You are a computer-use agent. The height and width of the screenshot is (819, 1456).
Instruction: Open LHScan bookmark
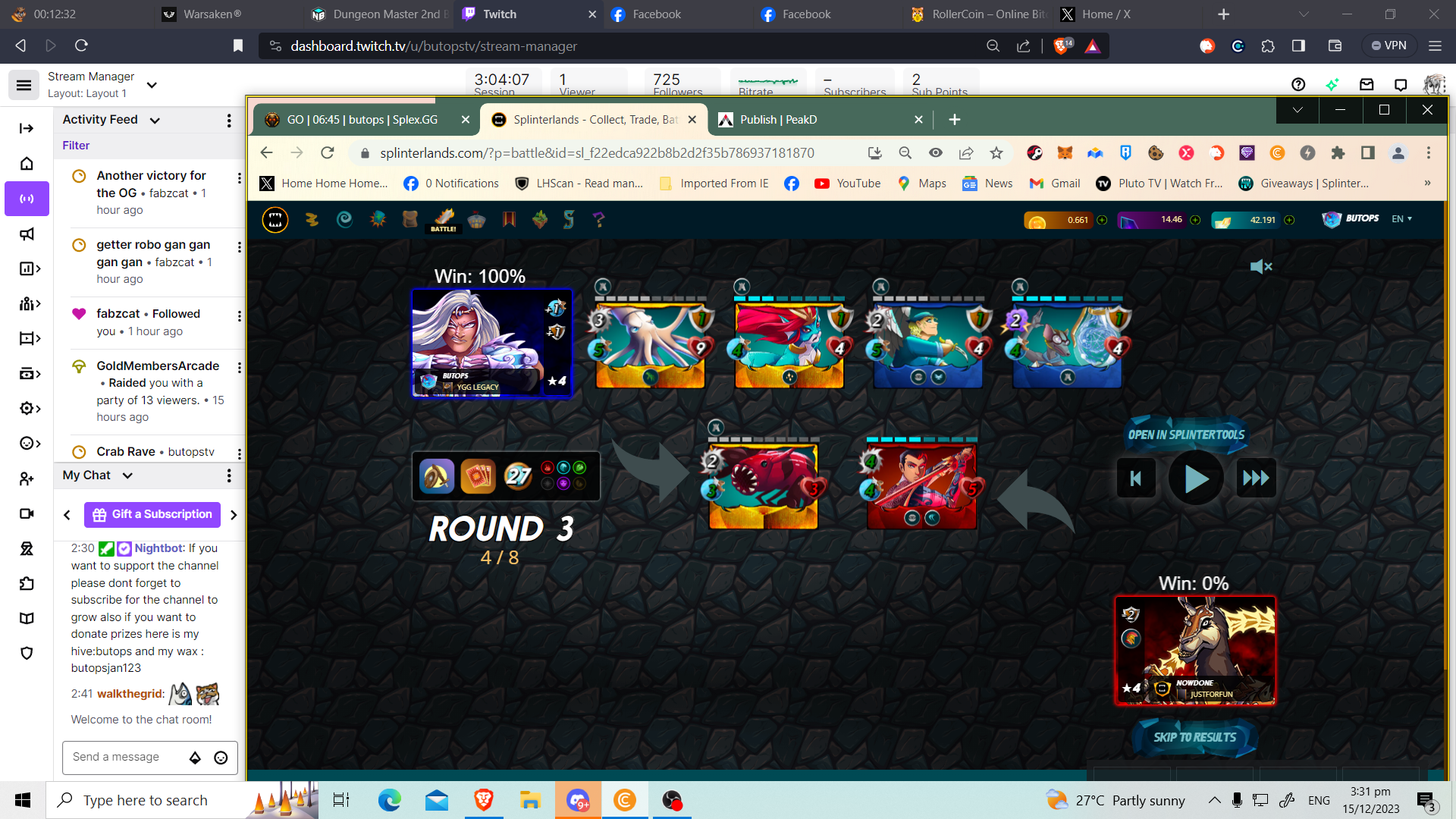coord(579,184)
